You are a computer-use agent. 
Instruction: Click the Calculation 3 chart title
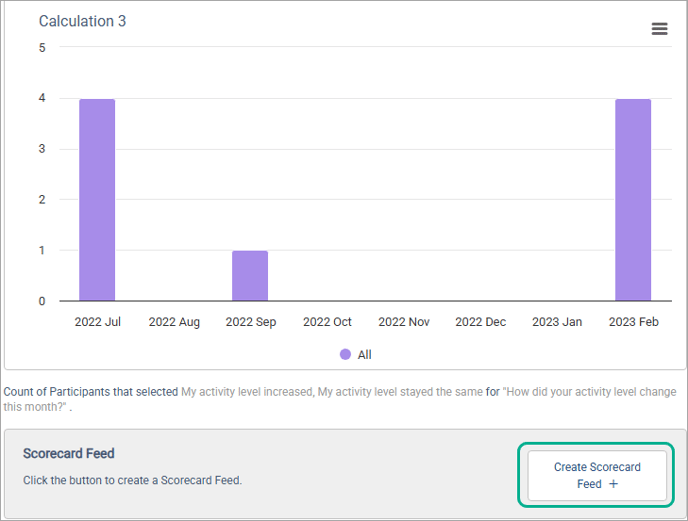tap(82, 21)
